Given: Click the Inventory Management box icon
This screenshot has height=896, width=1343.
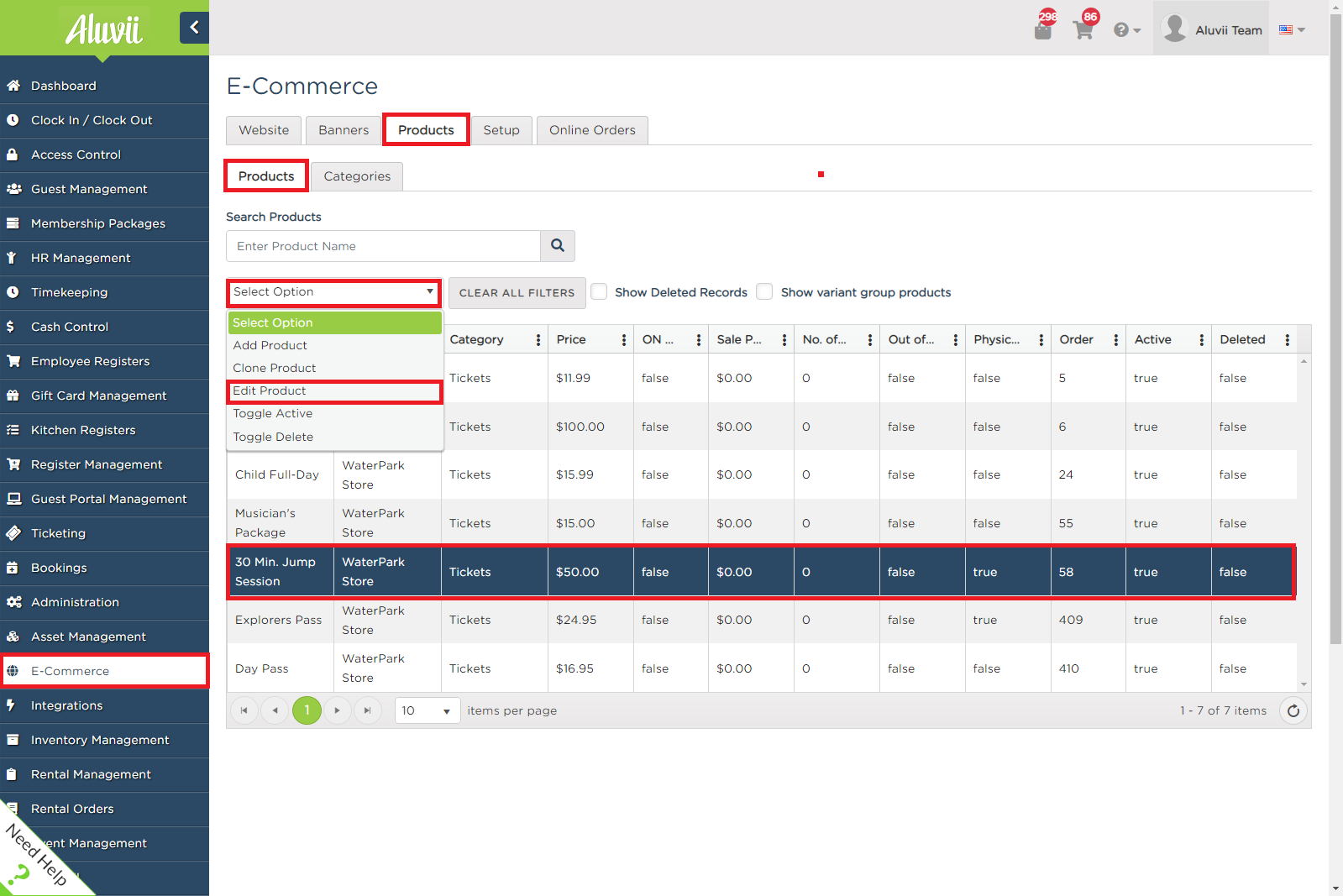Looking at the screenshot, I should tap(13, 740).
